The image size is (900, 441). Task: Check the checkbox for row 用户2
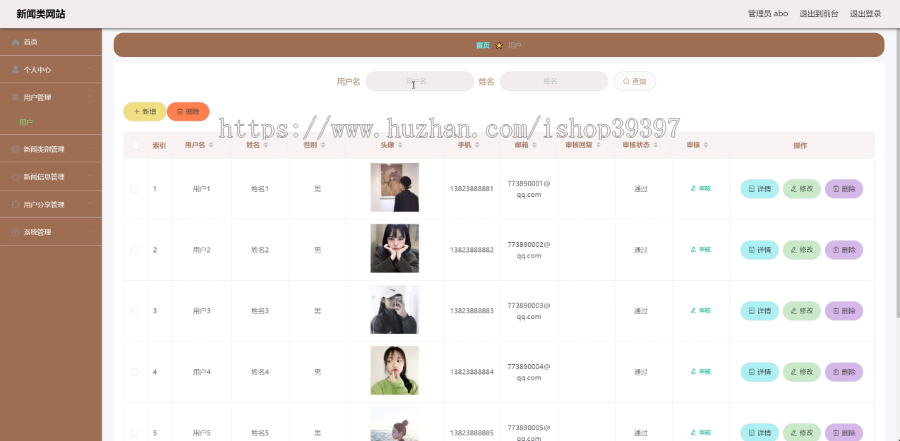pyautogui.click(x=135, y=250)
